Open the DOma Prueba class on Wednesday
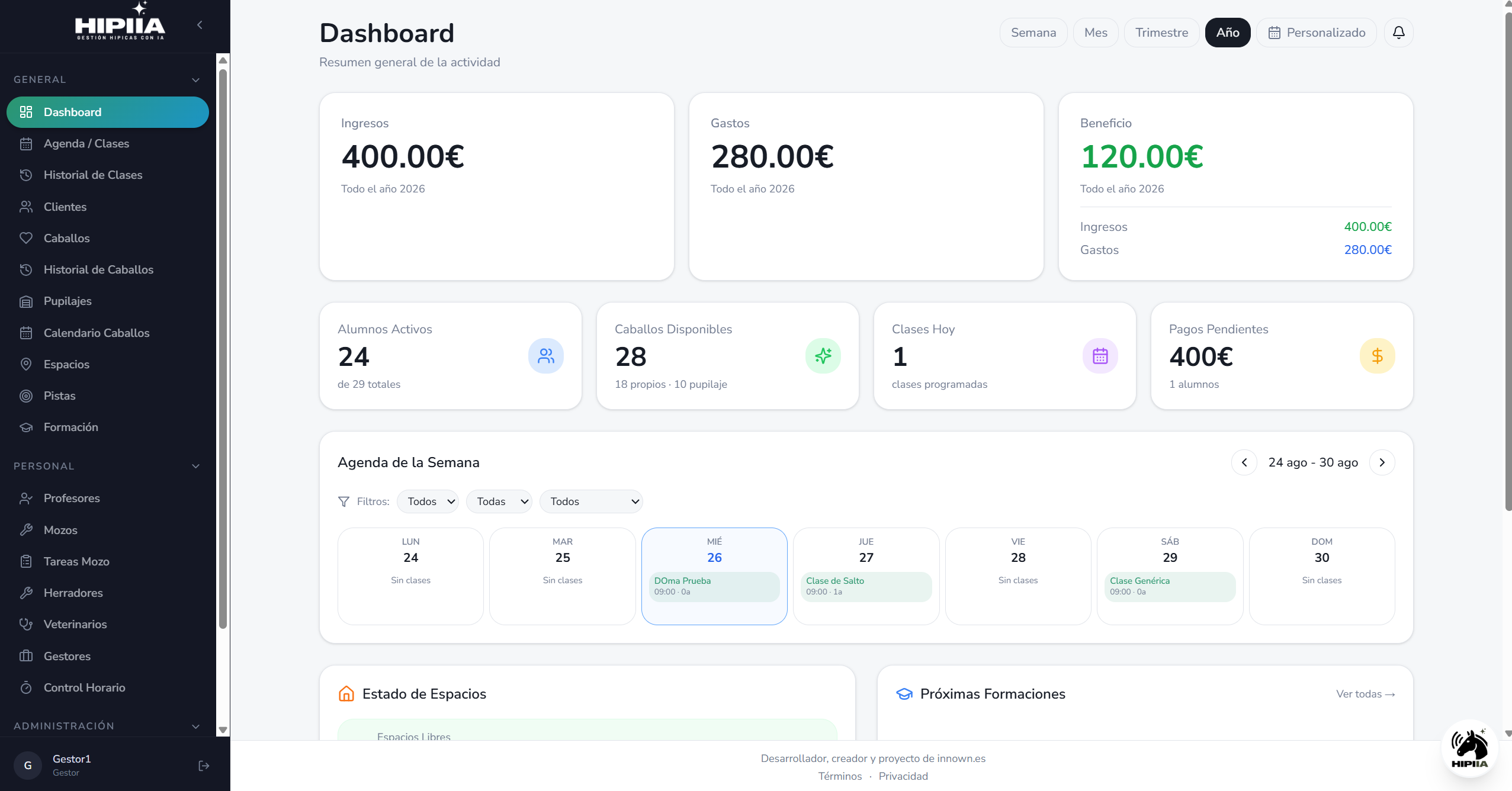The height and width of the screenshot is (791, 1512). tap(714, 587)
